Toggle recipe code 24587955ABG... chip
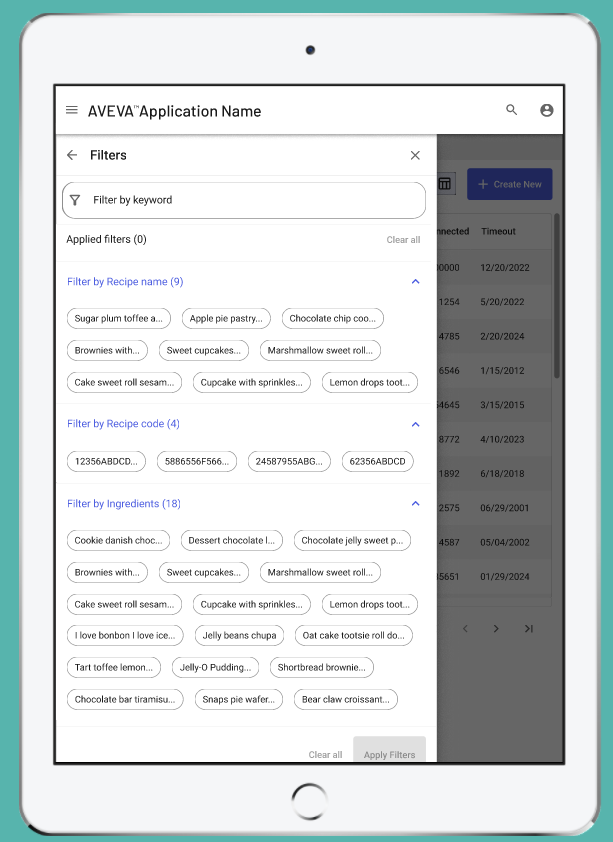Image resolution: width=613 pixels, height=842 pixels. [x=289, y=461]
